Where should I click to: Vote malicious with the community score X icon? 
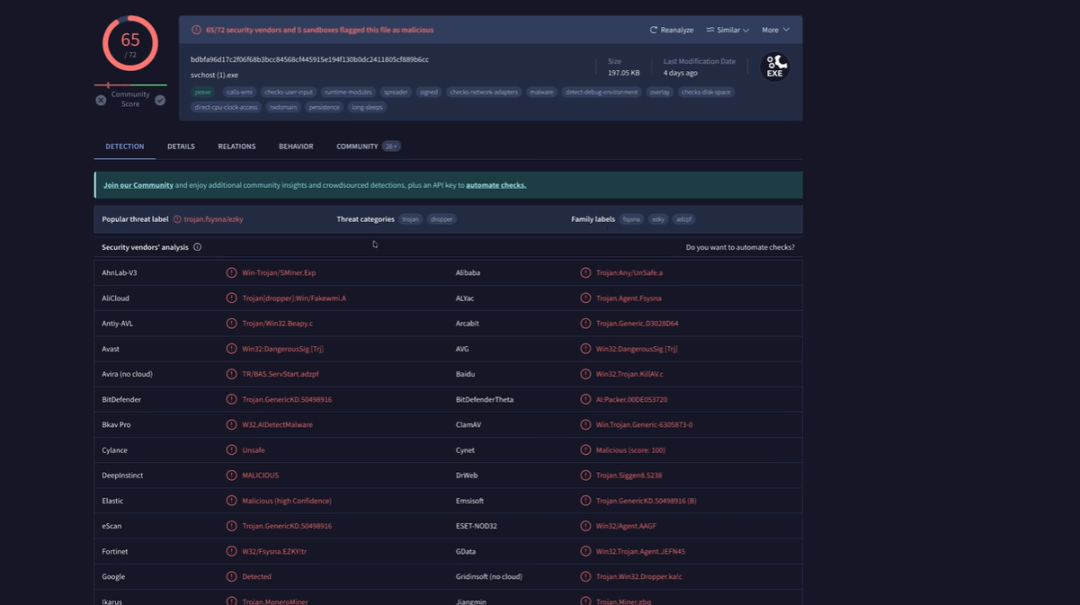(x=101, y=100)
